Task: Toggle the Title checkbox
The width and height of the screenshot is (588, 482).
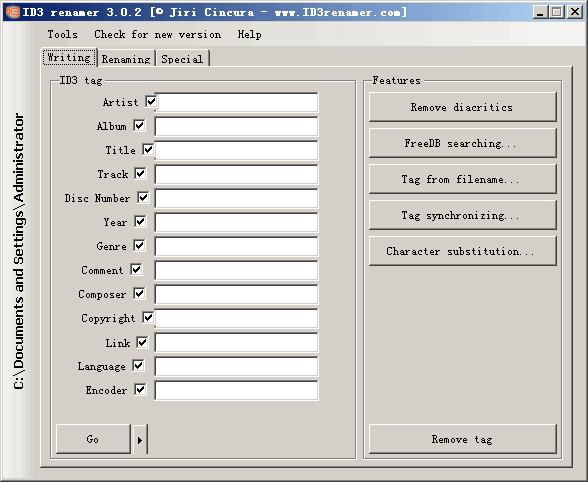Action: click(148, 150)
